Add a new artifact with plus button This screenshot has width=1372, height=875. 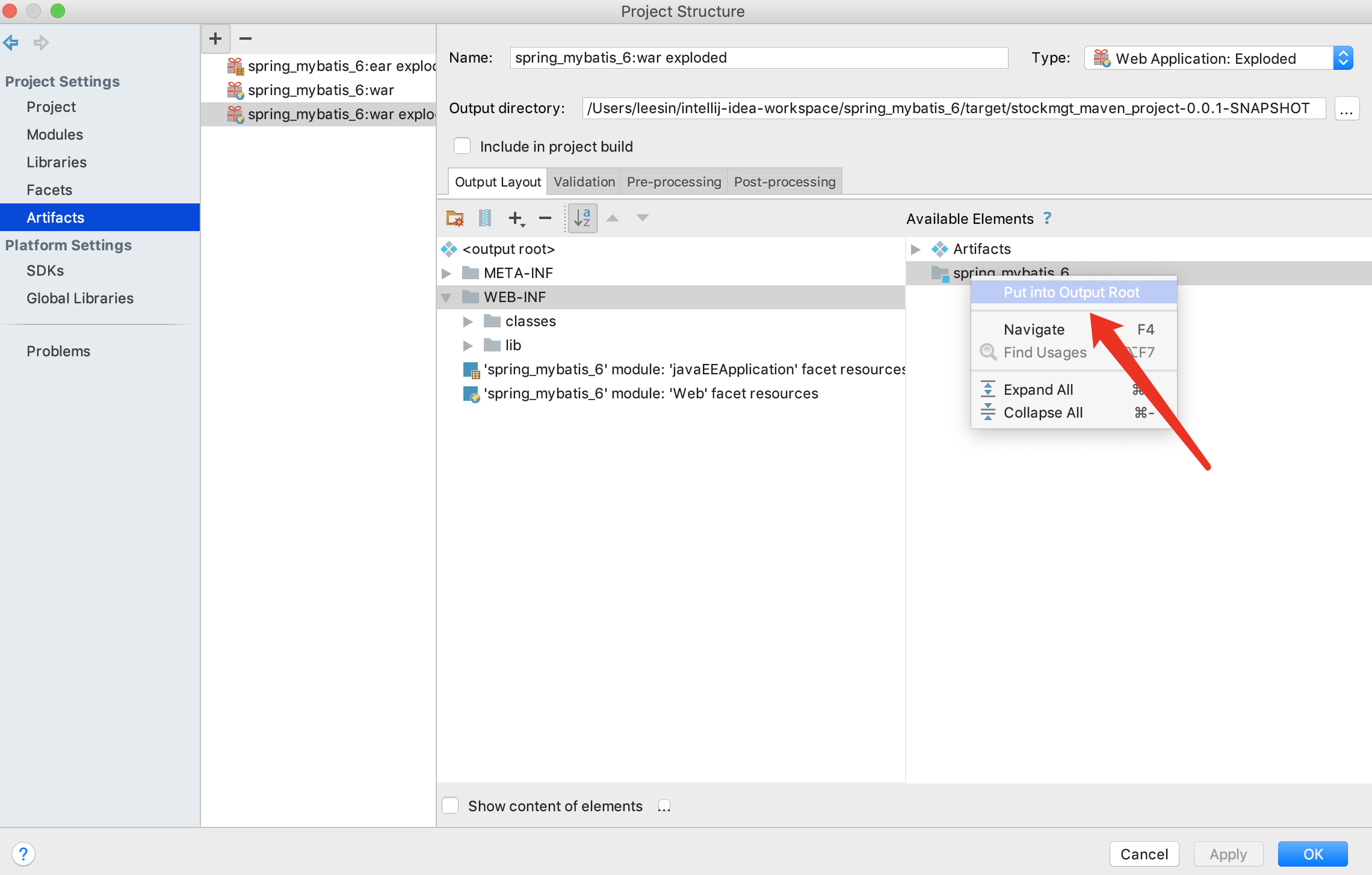coord(215,39)
